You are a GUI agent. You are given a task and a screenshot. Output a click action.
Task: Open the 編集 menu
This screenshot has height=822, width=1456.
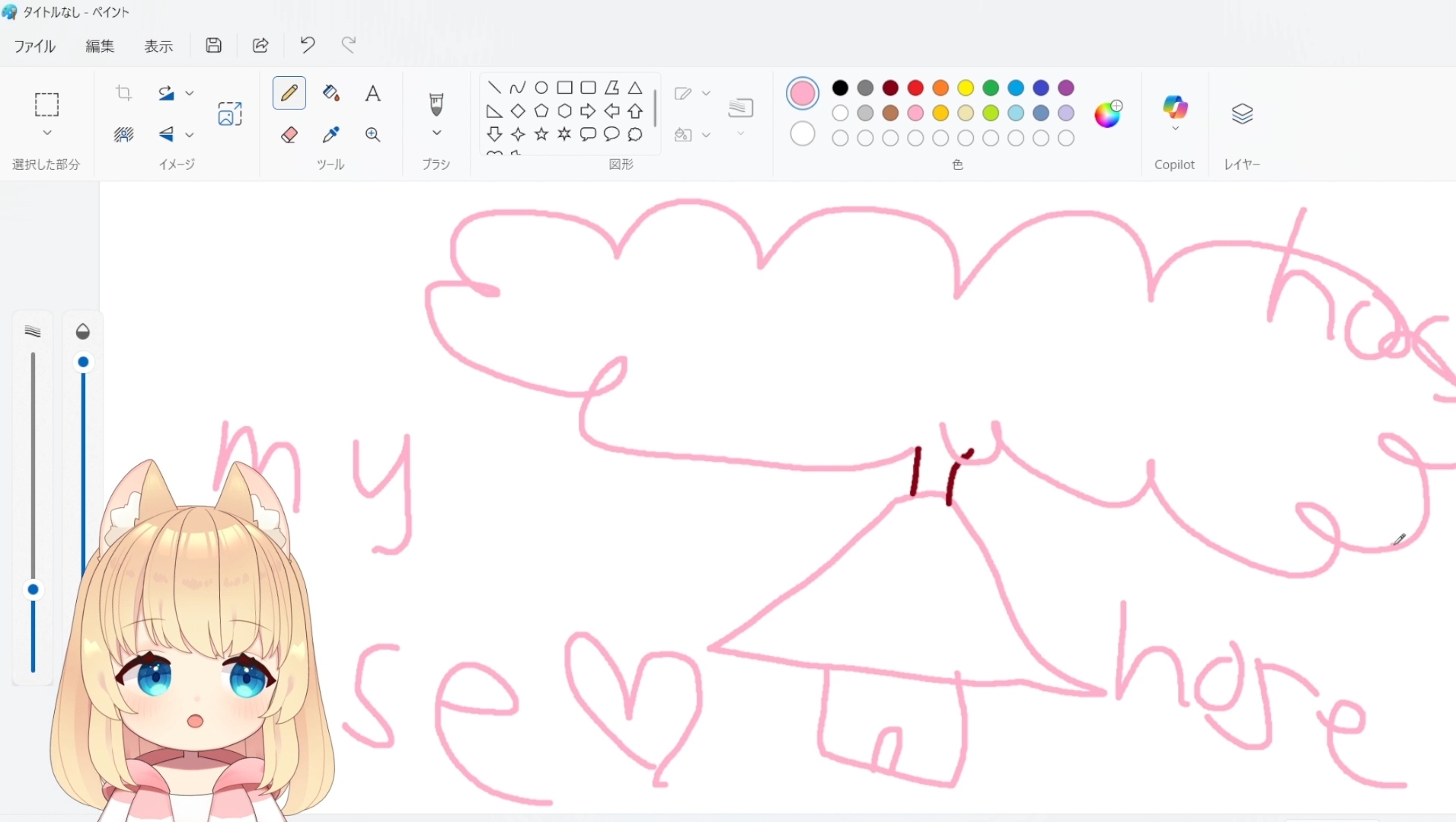(x=100, y=46)
